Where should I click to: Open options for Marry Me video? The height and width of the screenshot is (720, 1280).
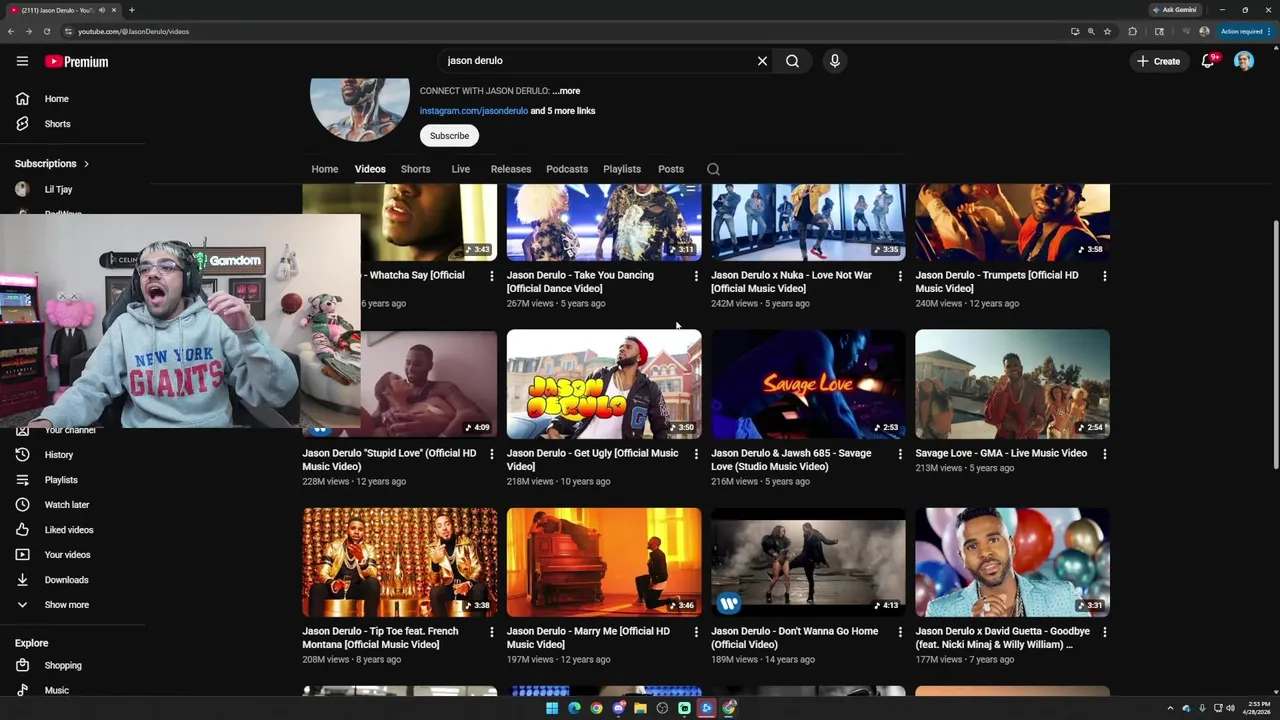[696, 632]
